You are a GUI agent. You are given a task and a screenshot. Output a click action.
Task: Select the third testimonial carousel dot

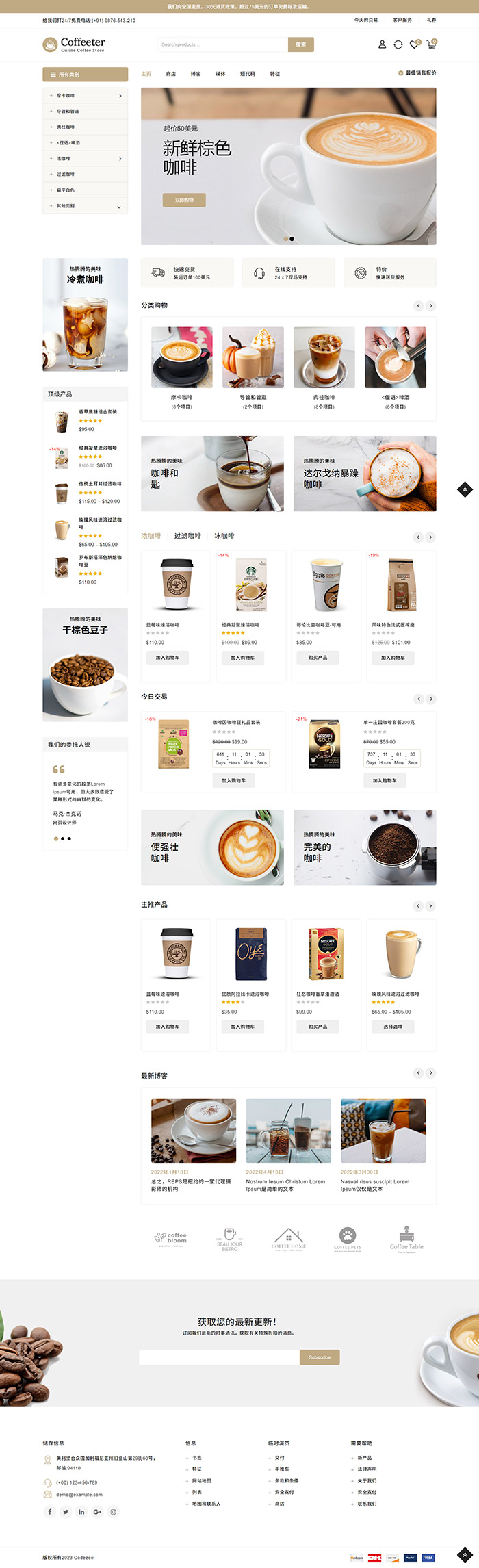69,838
